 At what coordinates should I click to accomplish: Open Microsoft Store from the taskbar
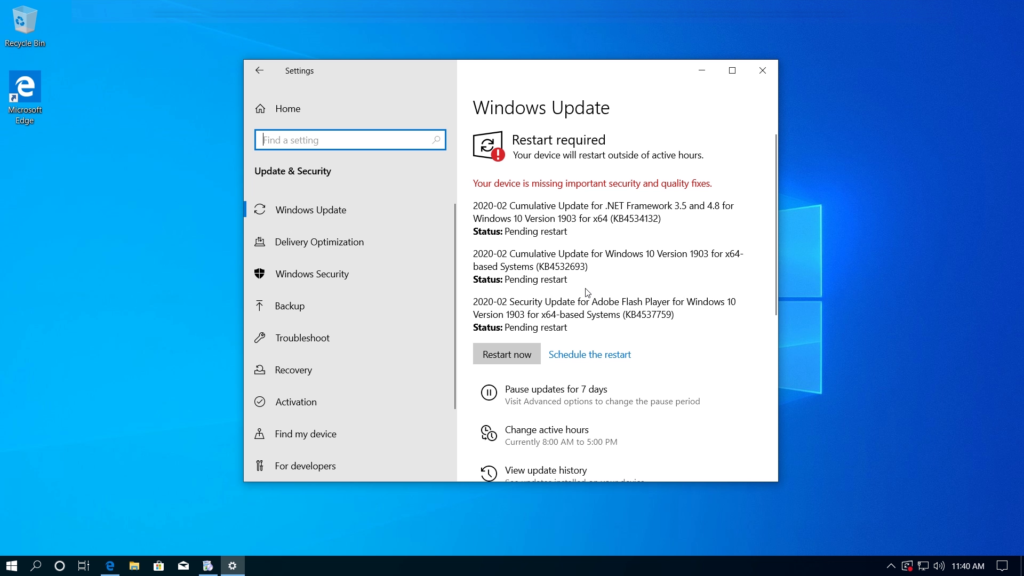[x=159, y=566]
